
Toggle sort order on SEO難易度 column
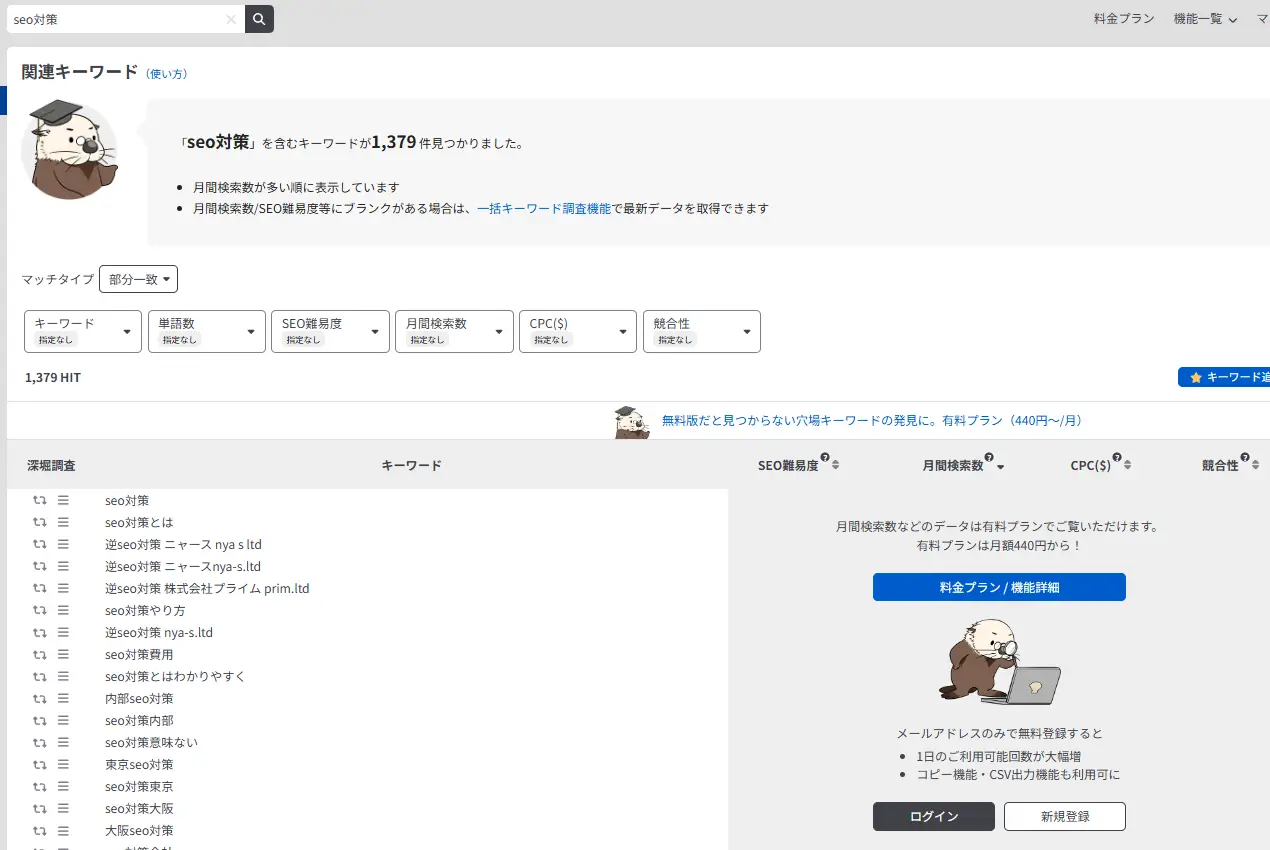pos(835,465)
